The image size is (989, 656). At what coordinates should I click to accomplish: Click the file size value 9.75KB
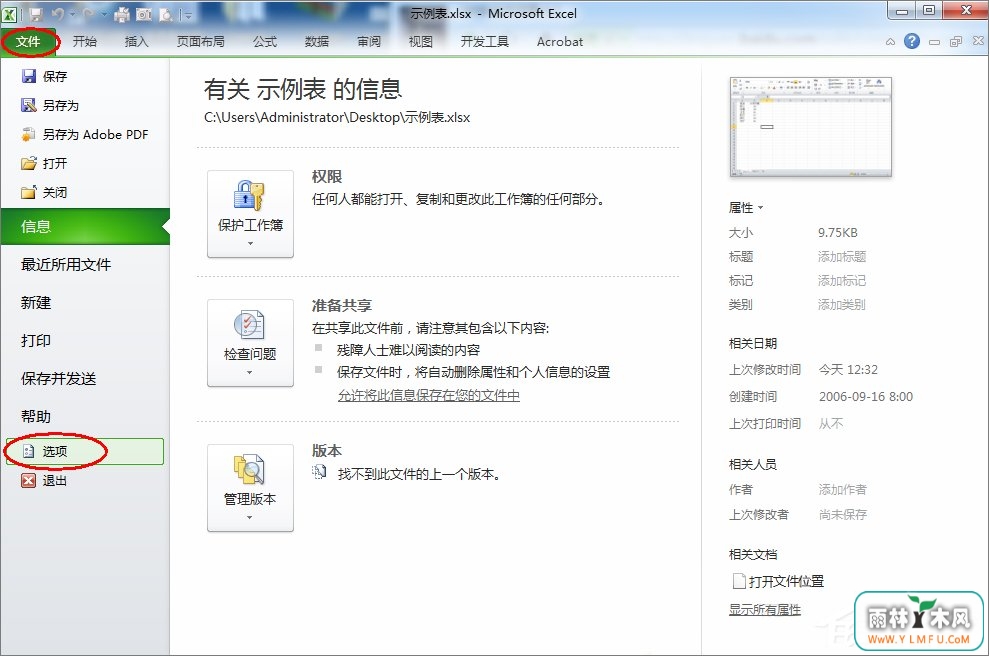838,233
